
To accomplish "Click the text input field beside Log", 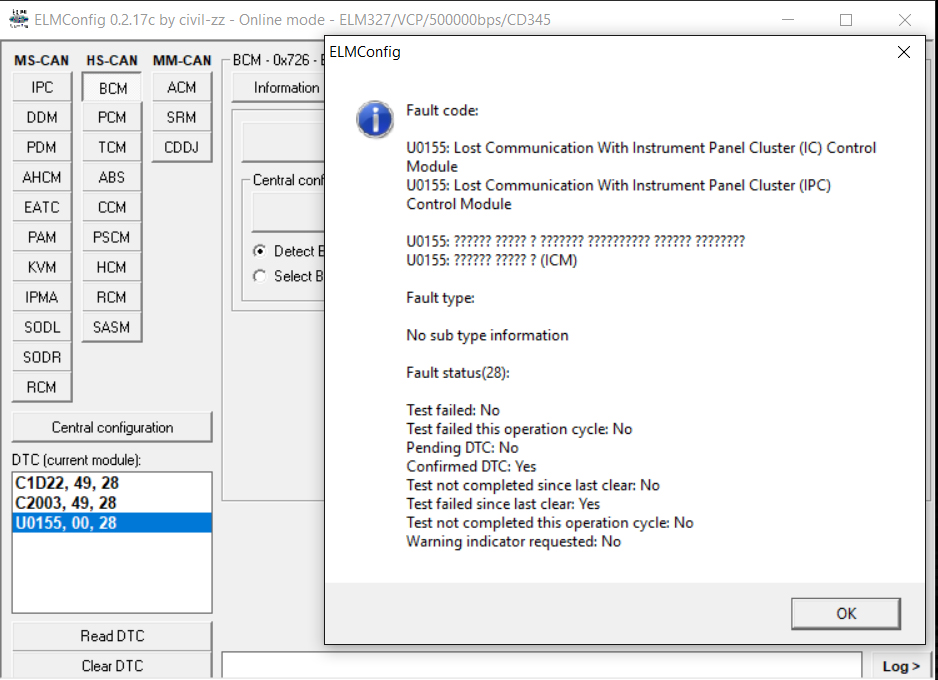I will 540,666.
